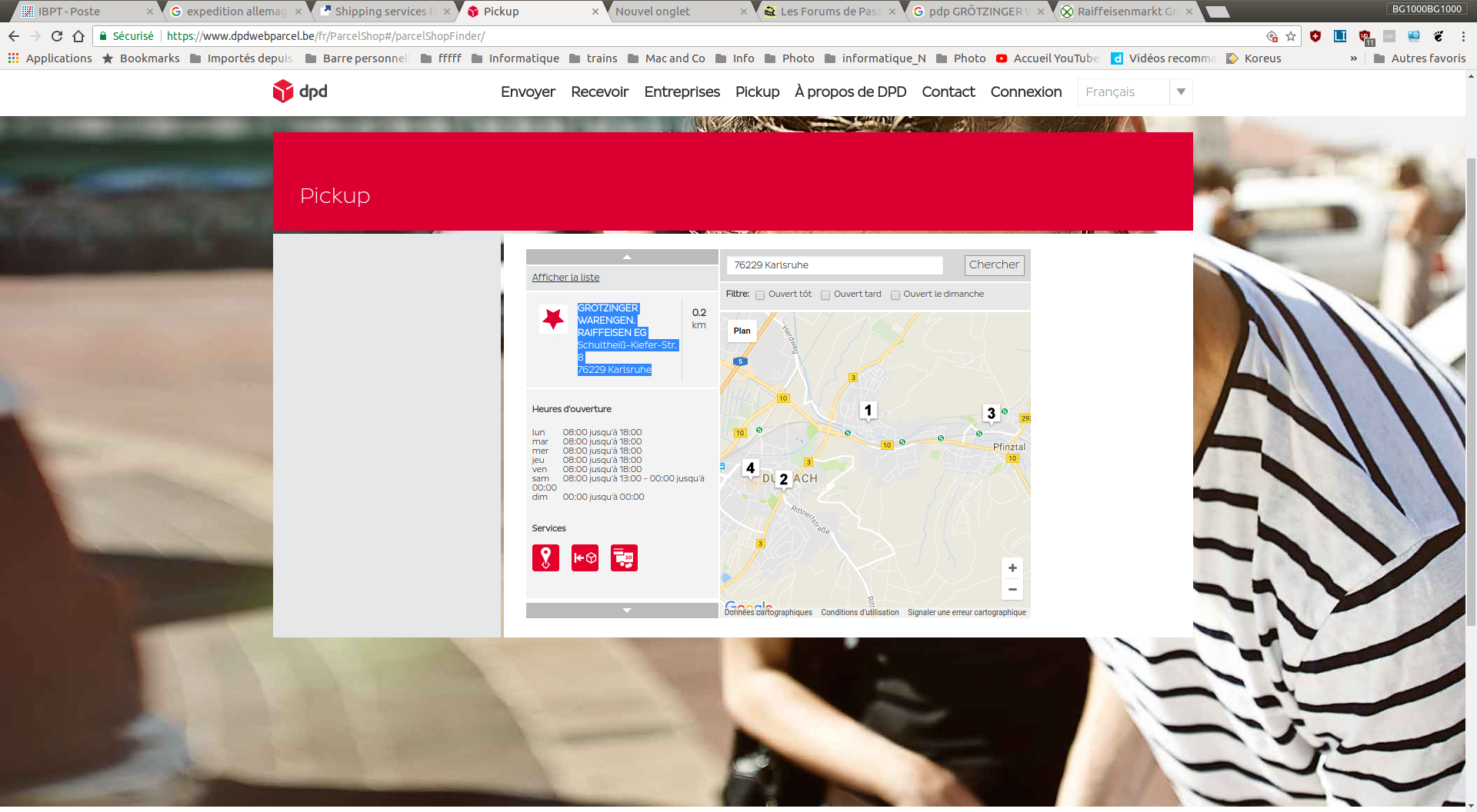Close the IBPT - Poste tab
The width and height of the screenshot is (1477, 812).
[149, 12]
